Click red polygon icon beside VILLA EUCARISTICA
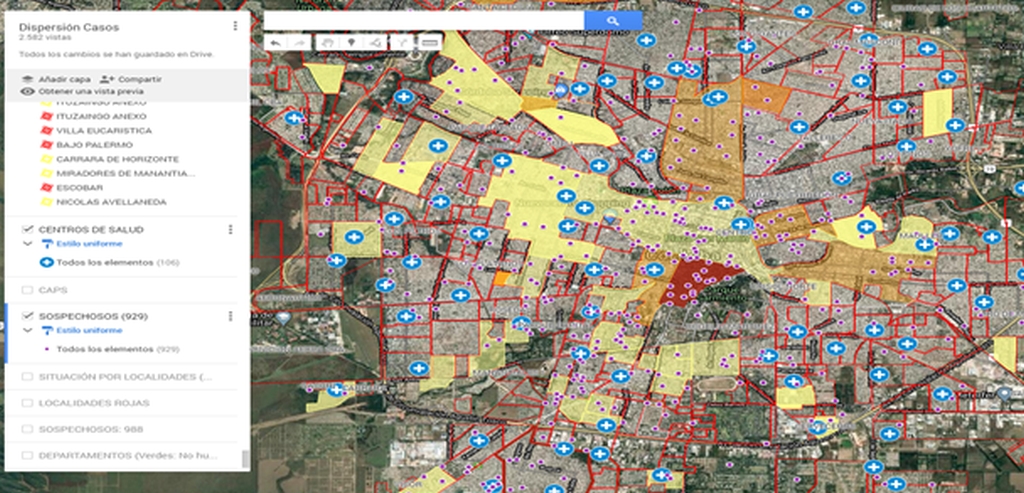 pyautogui.click(x=46, y=131)
